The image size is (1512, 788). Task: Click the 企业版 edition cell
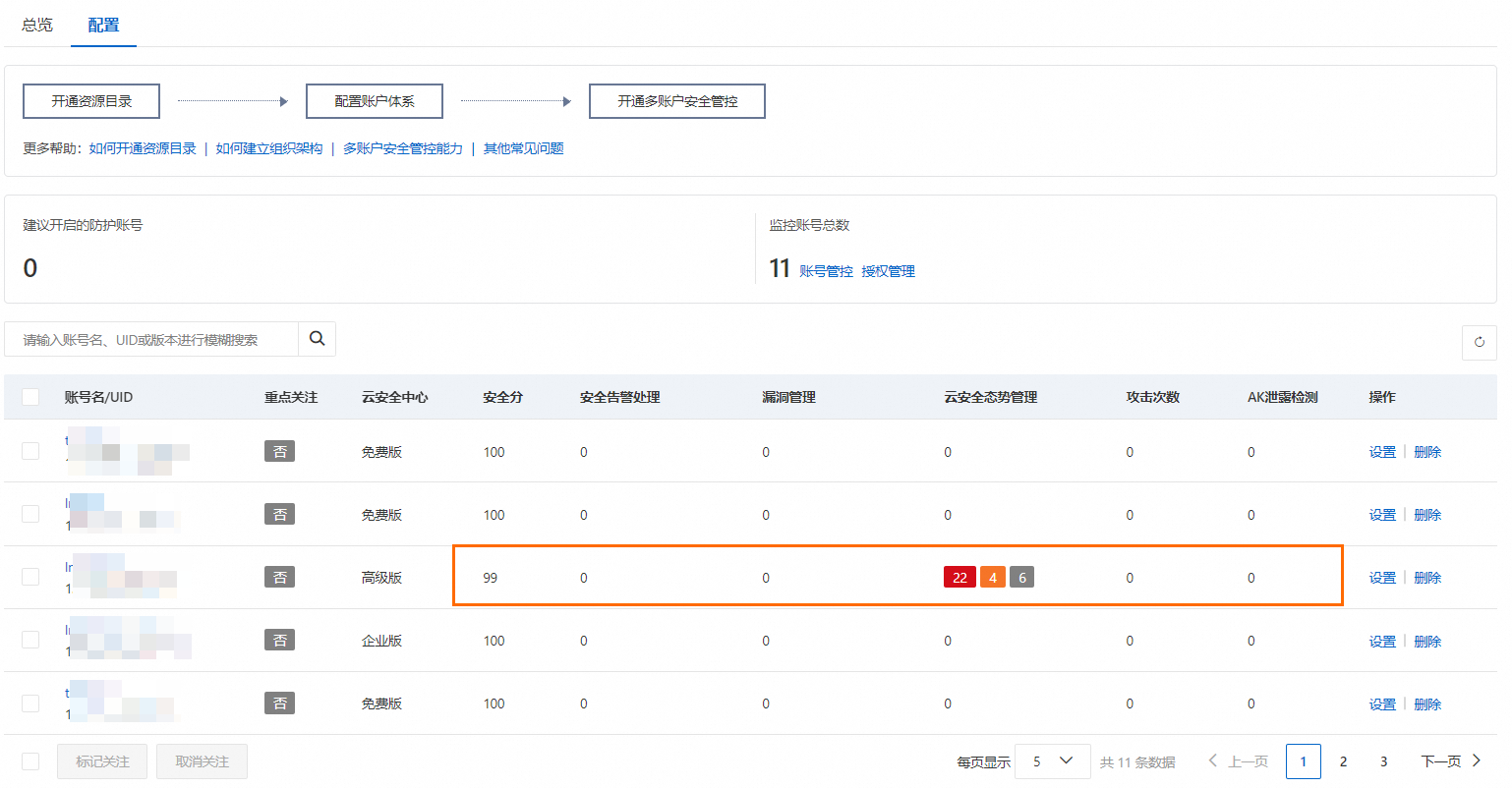click(381, 641)
